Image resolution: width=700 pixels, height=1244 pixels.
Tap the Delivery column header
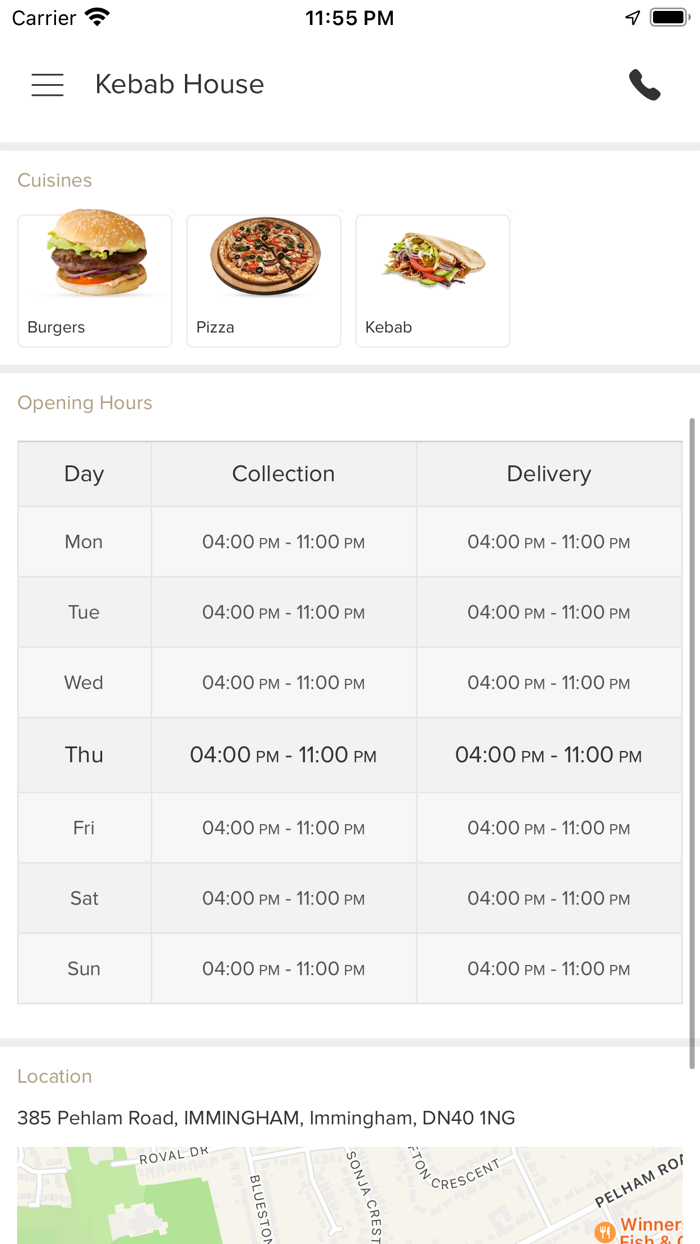[548, 473]
